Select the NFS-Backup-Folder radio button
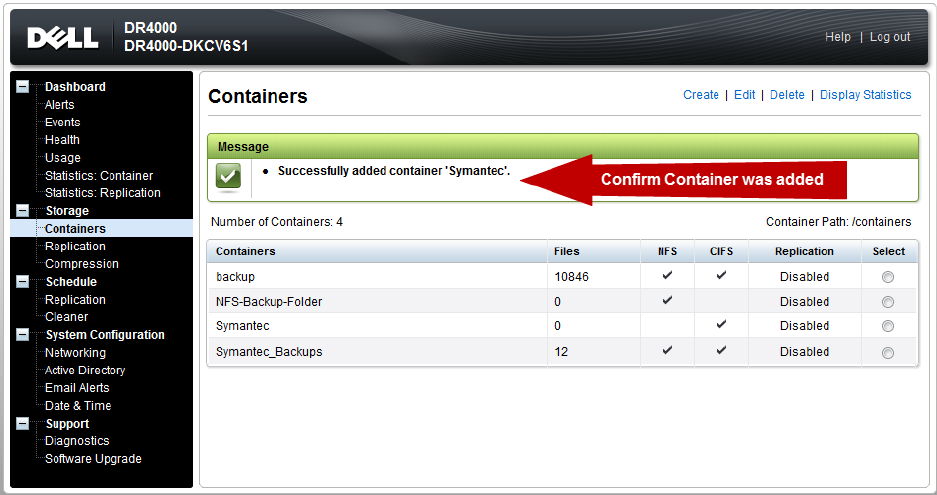 [888, 302]
